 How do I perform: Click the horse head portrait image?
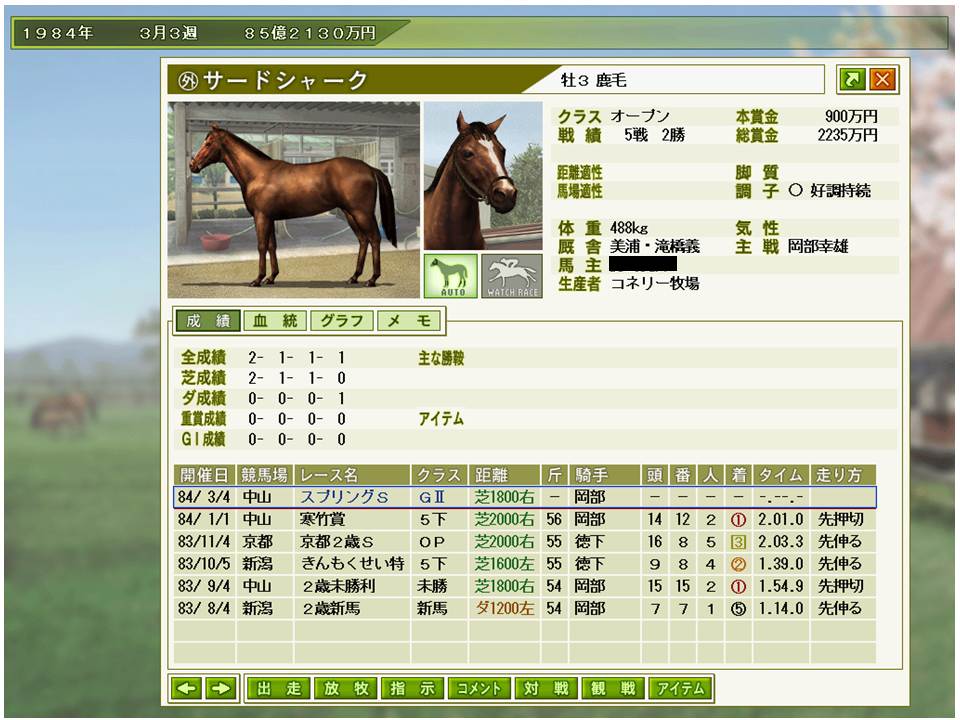click(x=483, y=176)
